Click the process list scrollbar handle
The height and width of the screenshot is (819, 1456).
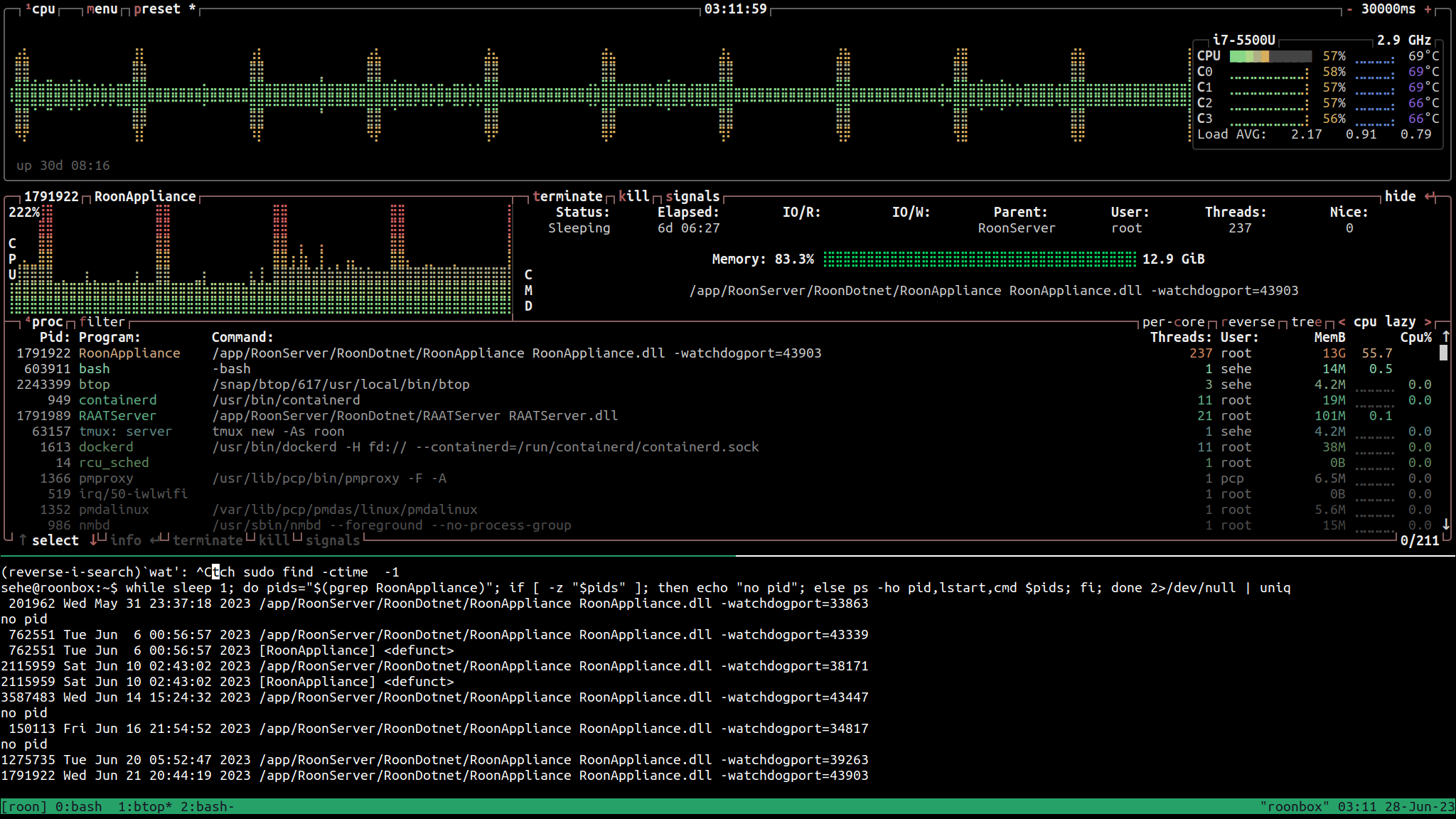[1443, 353]
